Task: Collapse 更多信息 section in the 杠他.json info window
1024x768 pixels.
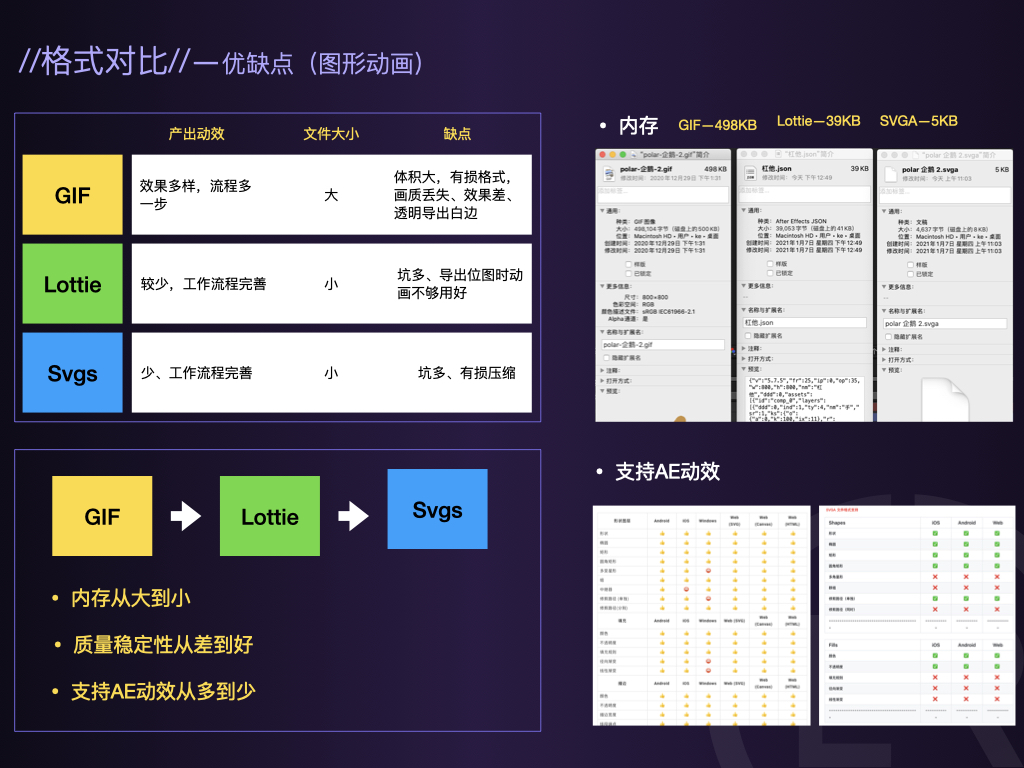Action: tap(743, 285)
